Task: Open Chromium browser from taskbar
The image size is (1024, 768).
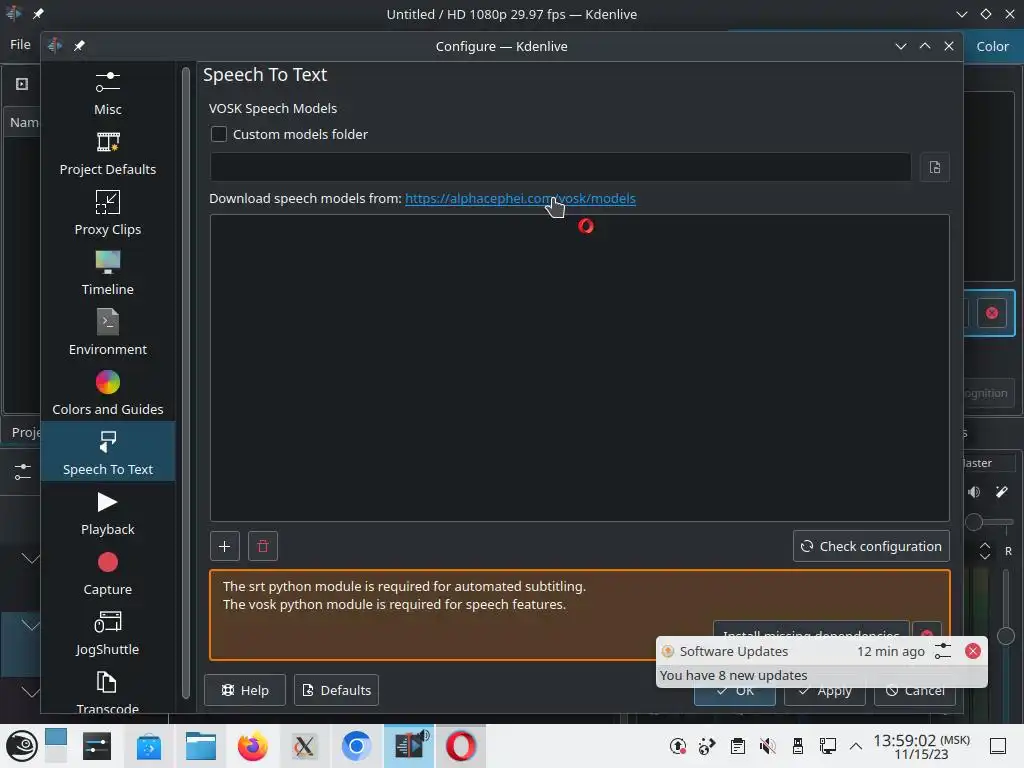Action: tap(357, 746)
